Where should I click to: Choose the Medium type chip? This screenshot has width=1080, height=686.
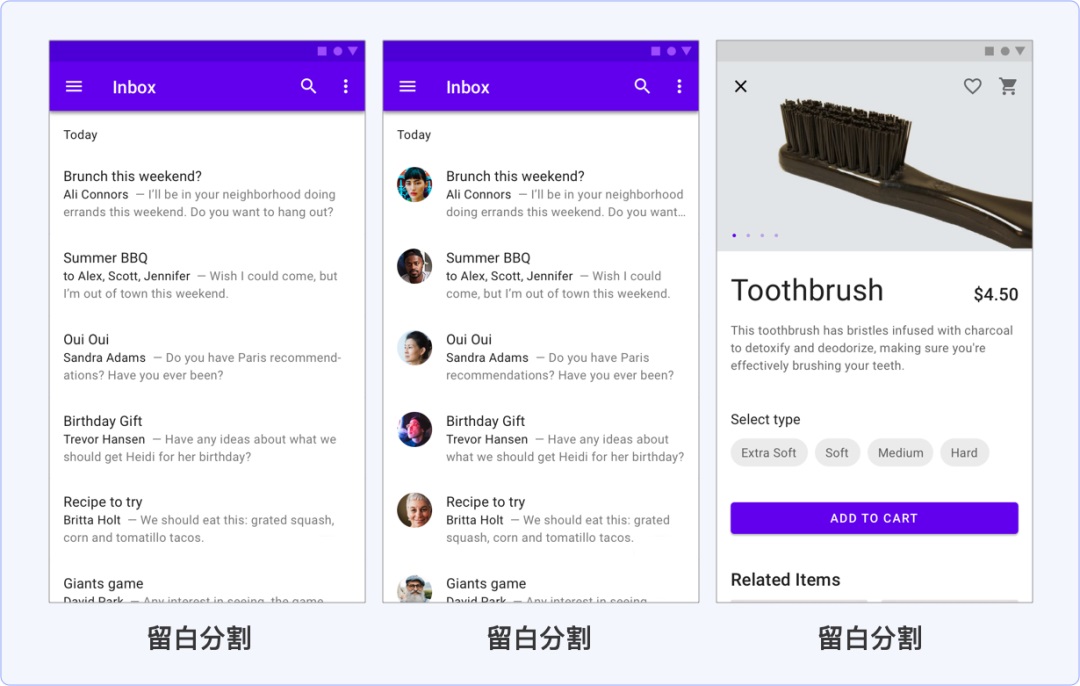(x=900, y=453)
